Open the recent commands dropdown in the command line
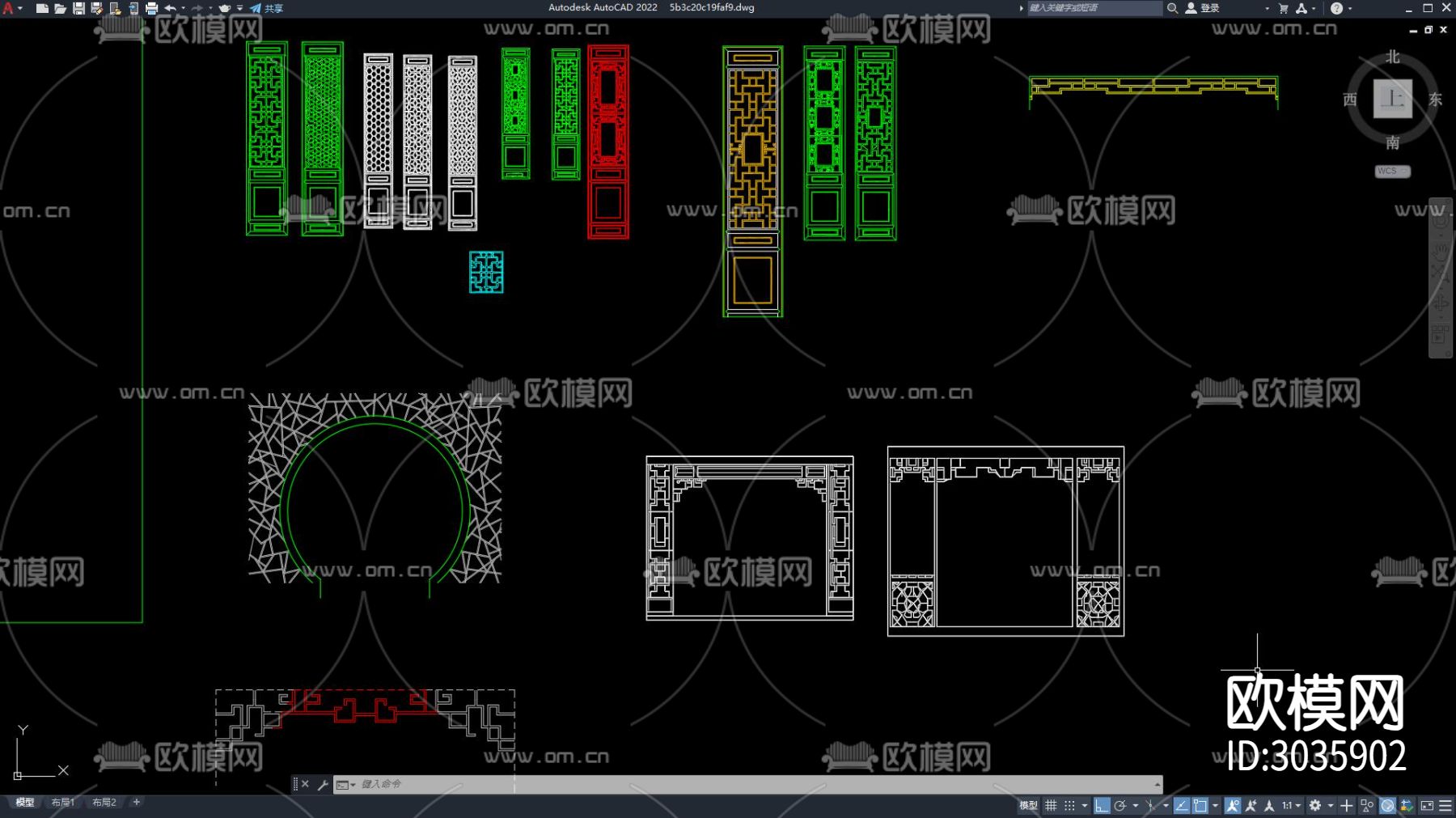Viewport: 1456px width, 818px height. point(346,784)
